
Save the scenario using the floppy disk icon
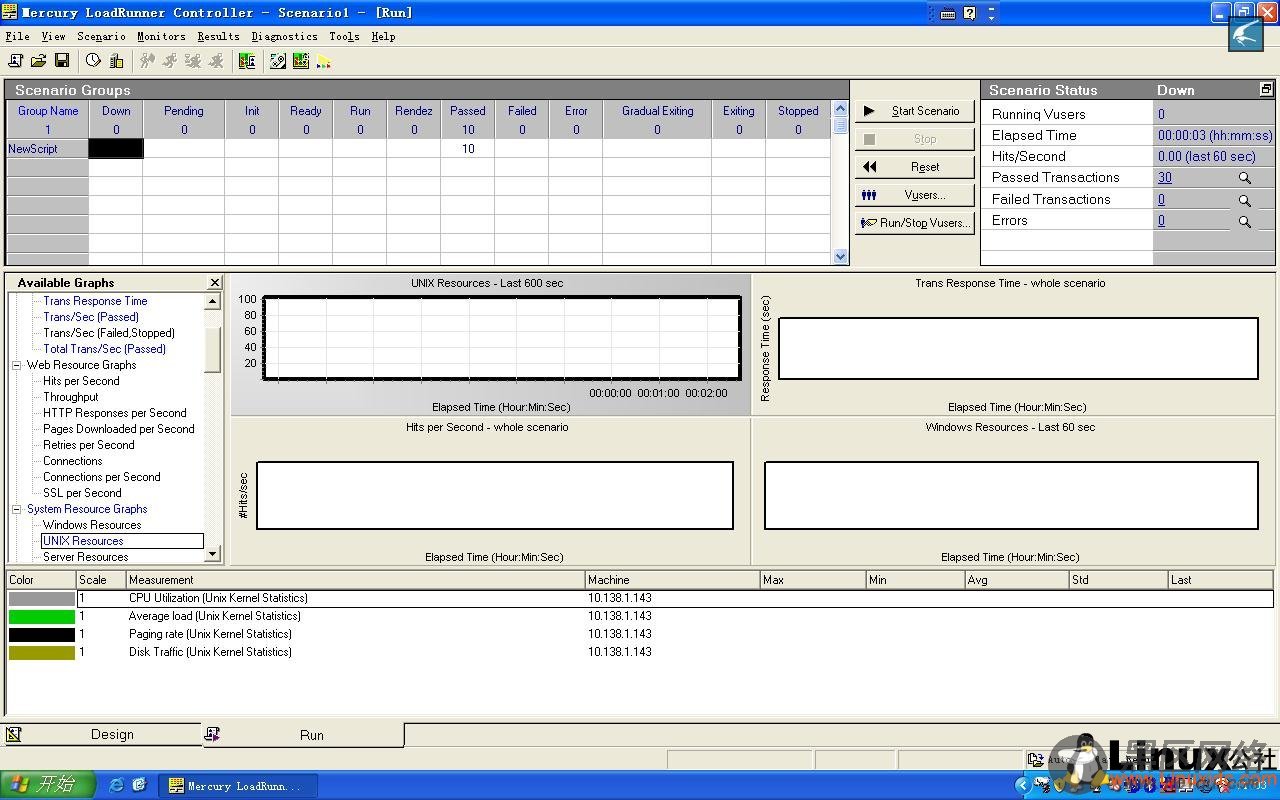coord(62,61)
